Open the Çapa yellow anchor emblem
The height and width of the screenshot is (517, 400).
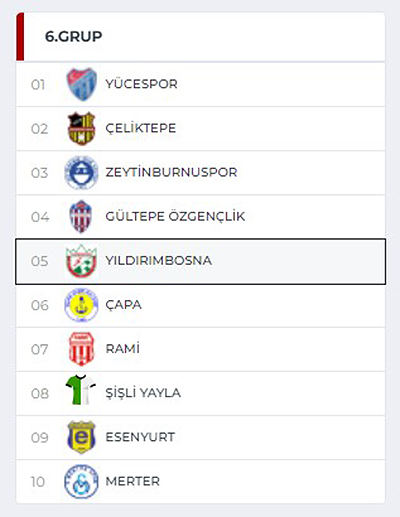point(81,305)
